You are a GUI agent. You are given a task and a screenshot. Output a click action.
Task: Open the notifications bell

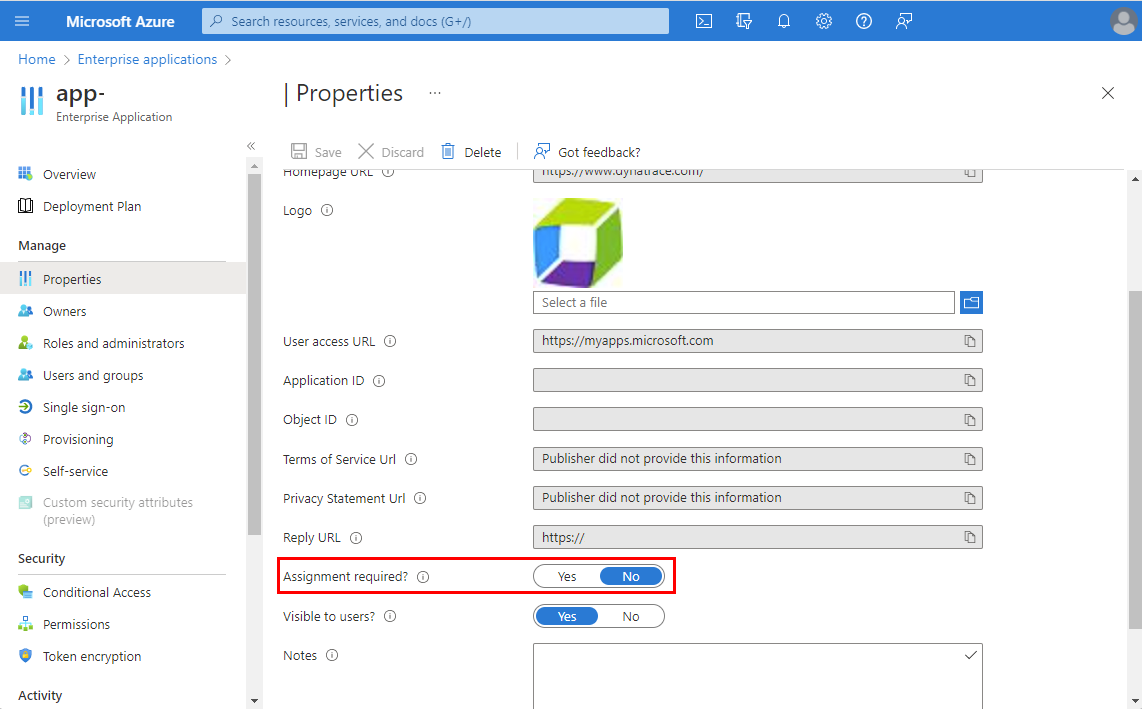coord(784,21)
